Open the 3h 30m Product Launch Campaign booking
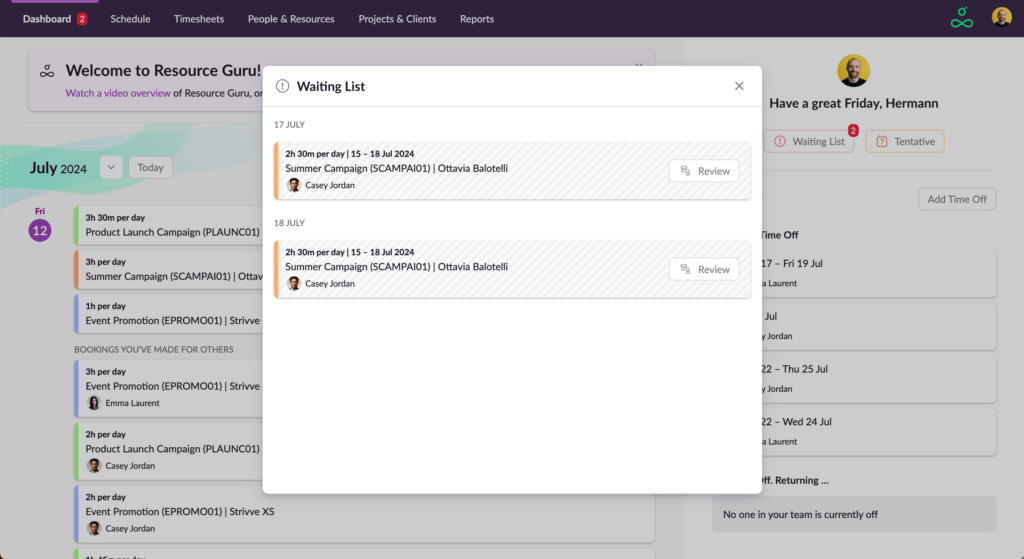Screen dimensions: 1024x559 click(x=169, y=225)
